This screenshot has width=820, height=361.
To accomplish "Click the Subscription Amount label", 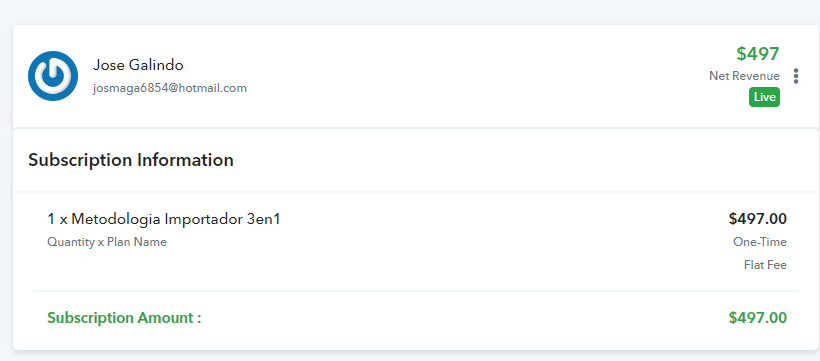I will point(124,318).
